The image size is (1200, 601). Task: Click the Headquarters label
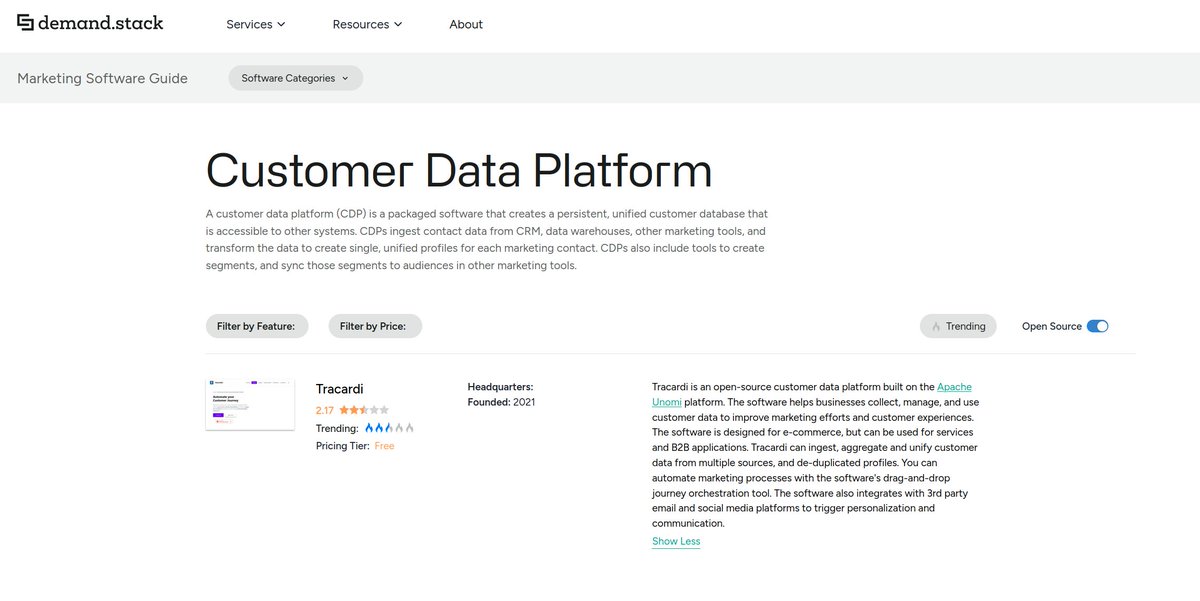[x=500, y=386]
